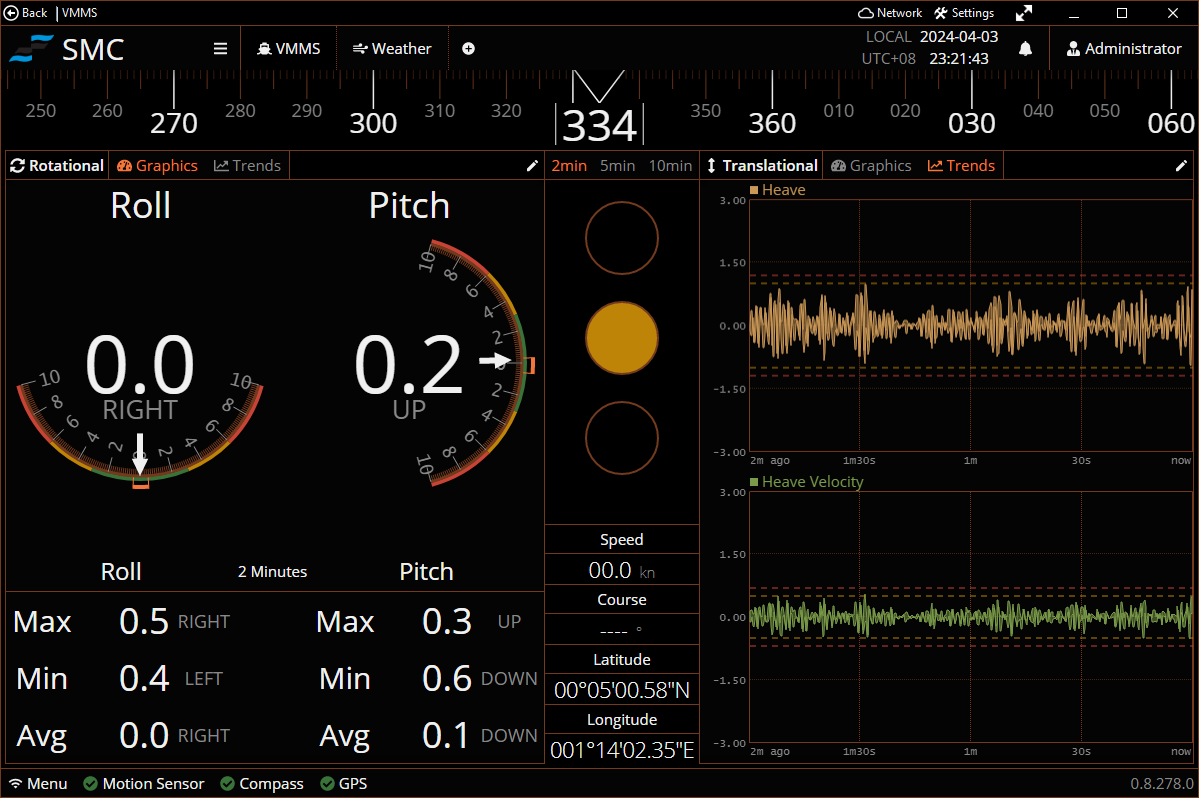Open Settings from the title bar
This screenshot has height=798, width=1199.
[963, 13]
